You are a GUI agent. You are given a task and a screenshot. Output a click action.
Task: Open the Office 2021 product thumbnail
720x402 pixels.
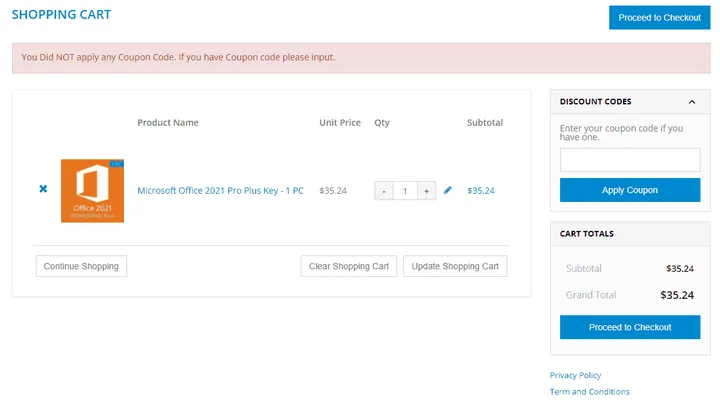click(x=92, y=190)
